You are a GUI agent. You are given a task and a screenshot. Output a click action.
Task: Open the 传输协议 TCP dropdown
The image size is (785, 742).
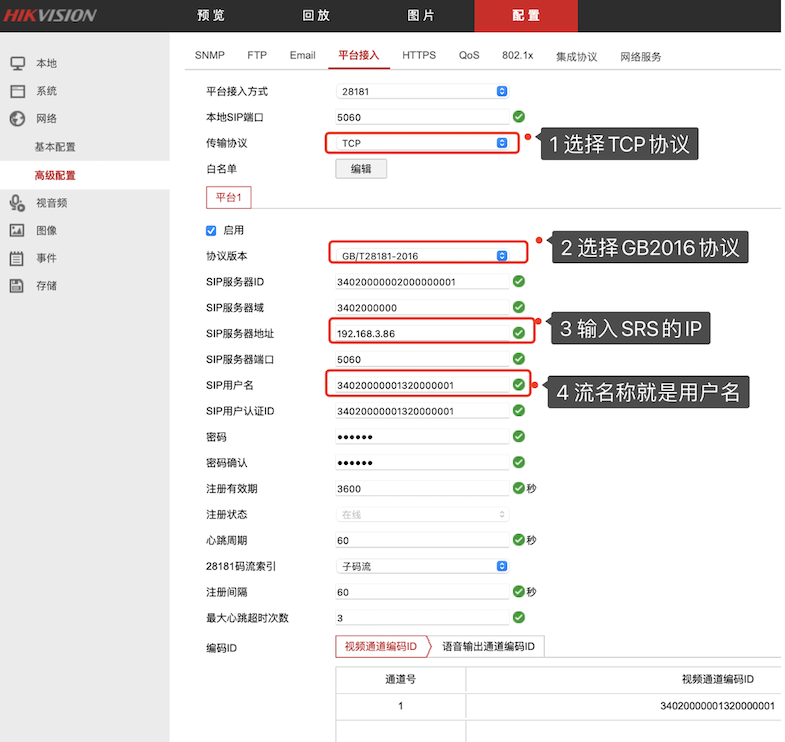pos(423,143)
